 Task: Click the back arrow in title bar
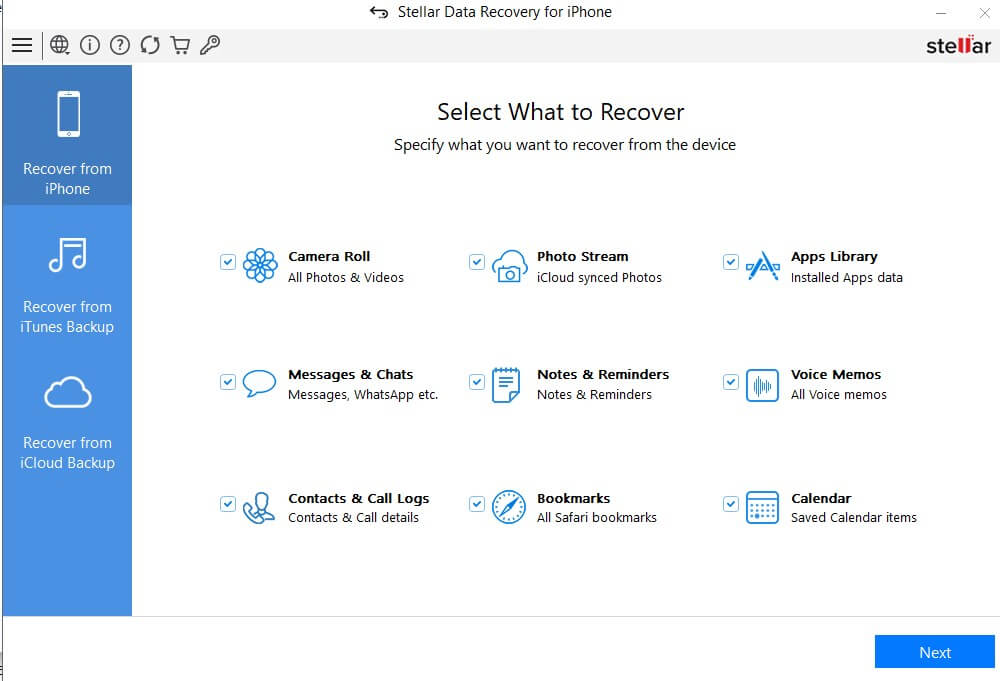(x=378, y=12)
